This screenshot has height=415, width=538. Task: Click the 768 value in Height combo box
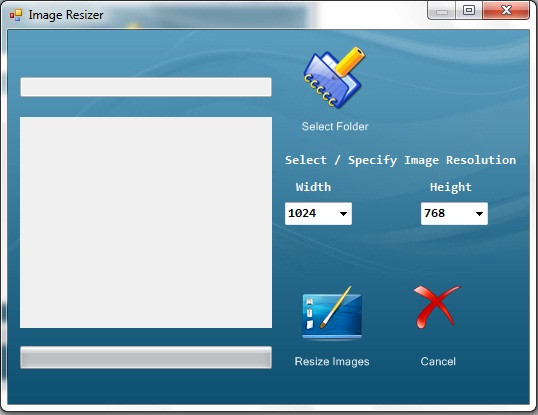[x=434, y=213]
